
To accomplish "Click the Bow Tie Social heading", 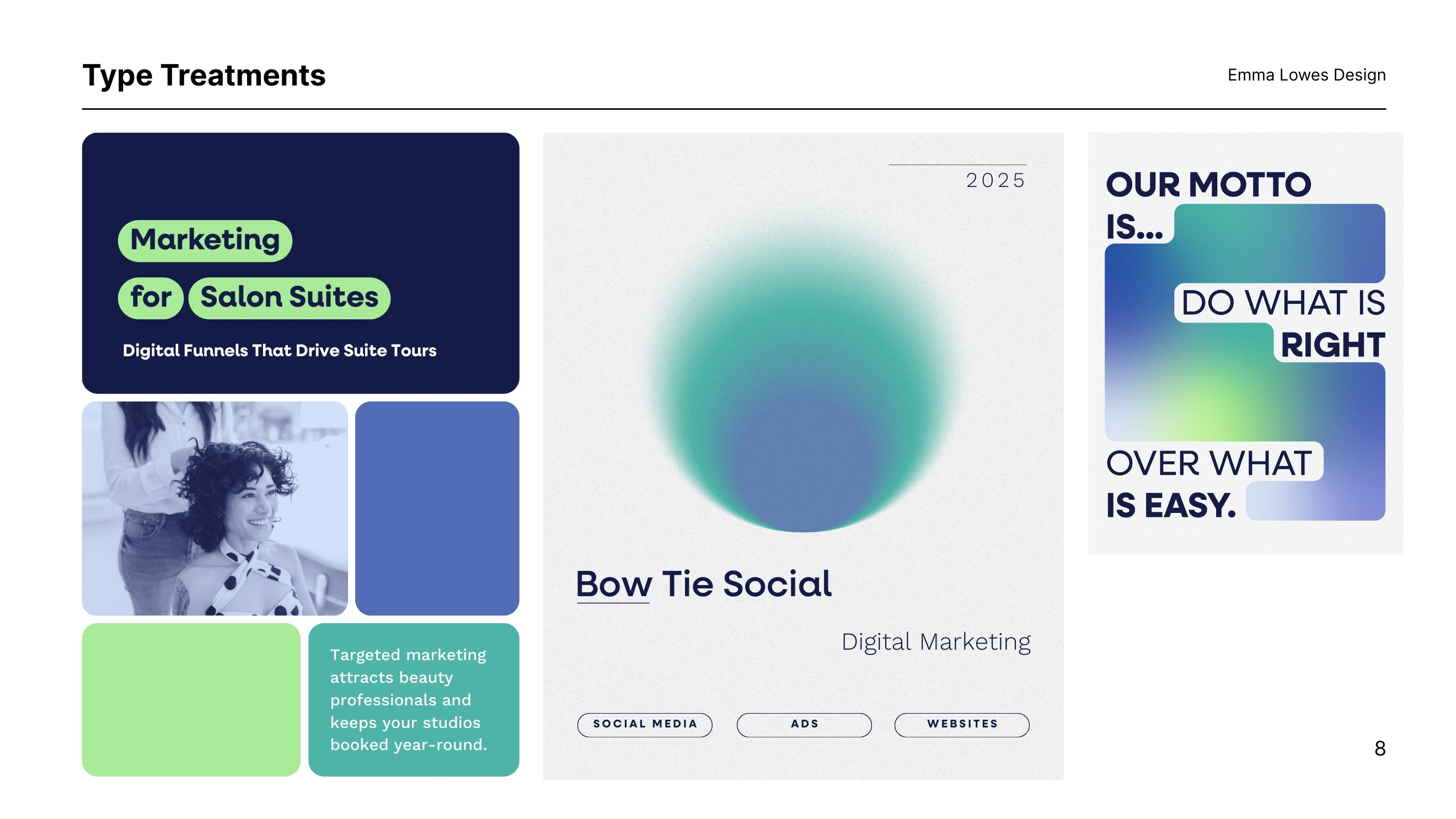I will pos(703,584).
